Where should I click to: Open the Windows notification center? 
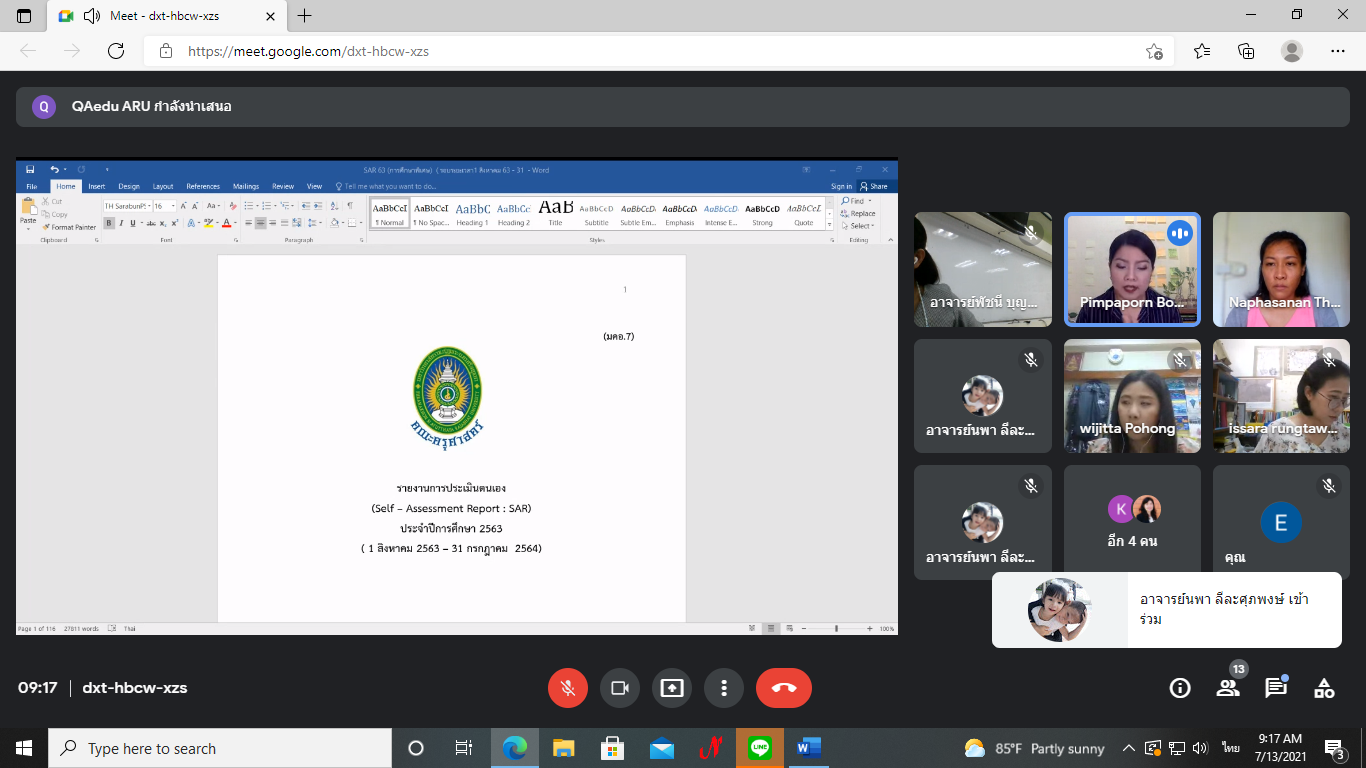(x=1334, y=748)
